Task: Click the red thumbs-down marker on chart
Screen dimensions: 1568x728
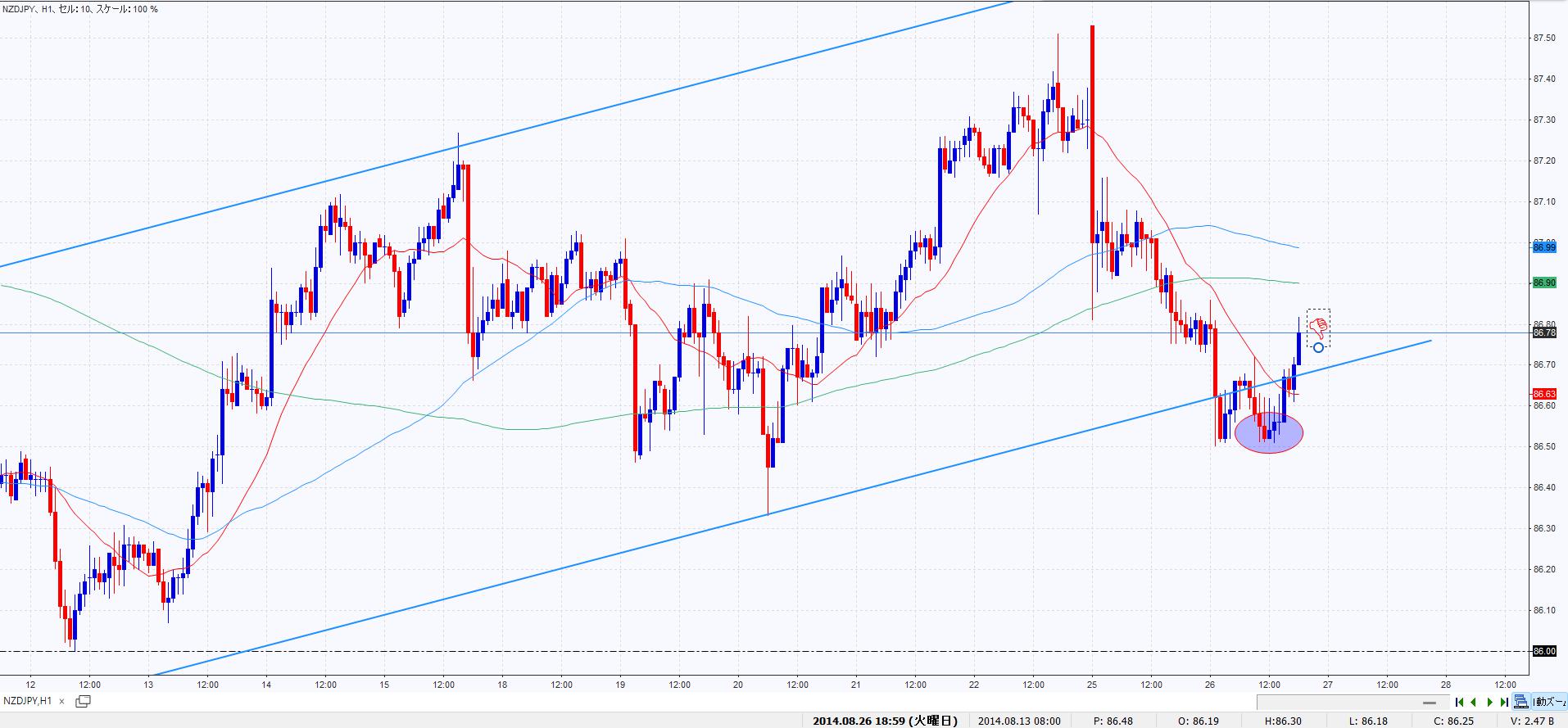Action: (1317, 328)
